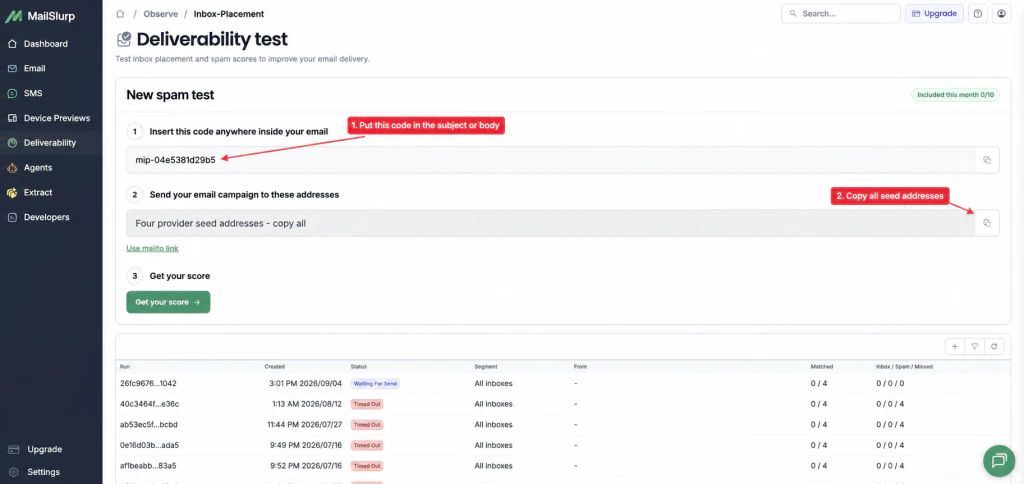Open the Email section
1024x484 pixels.
pos(35,69)
